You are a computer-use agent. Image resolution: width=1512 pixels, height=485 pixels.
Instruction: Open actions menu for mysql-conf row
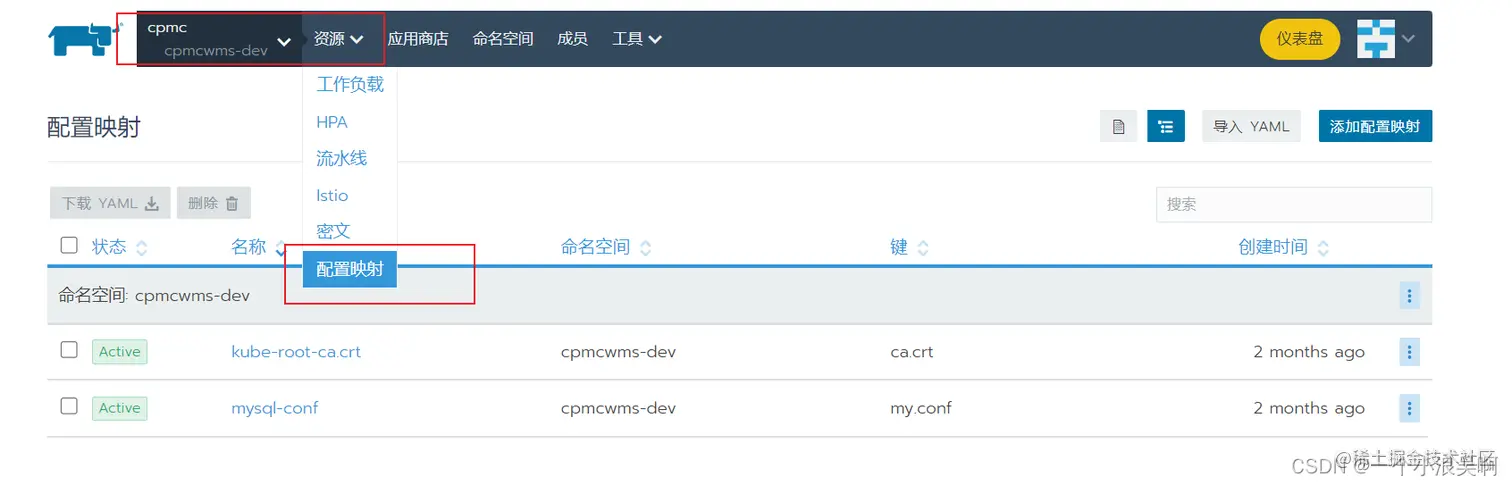point(1409,408)
